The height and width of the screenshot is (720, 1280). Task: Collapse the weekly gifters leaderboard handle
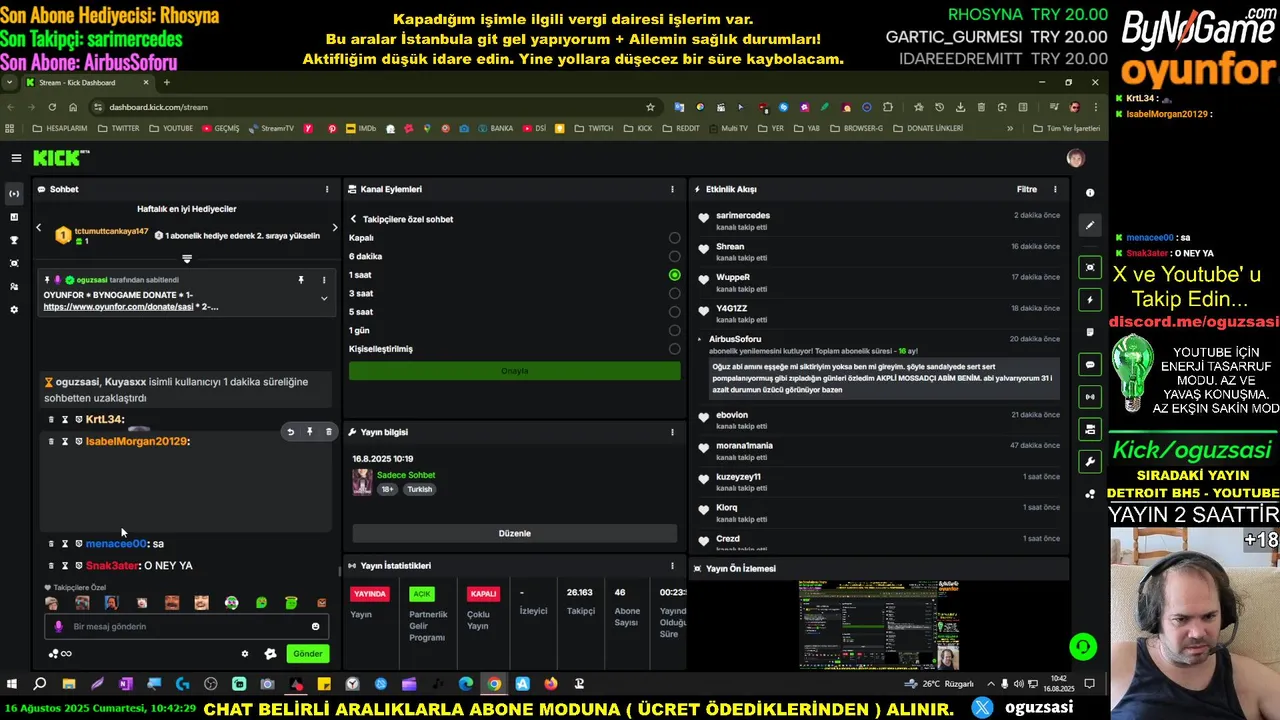[187, 259]
